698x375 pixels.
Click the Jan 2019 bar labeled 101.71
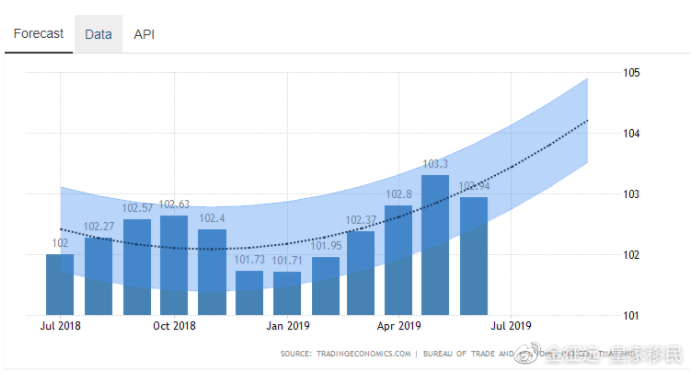click(287, 293)
